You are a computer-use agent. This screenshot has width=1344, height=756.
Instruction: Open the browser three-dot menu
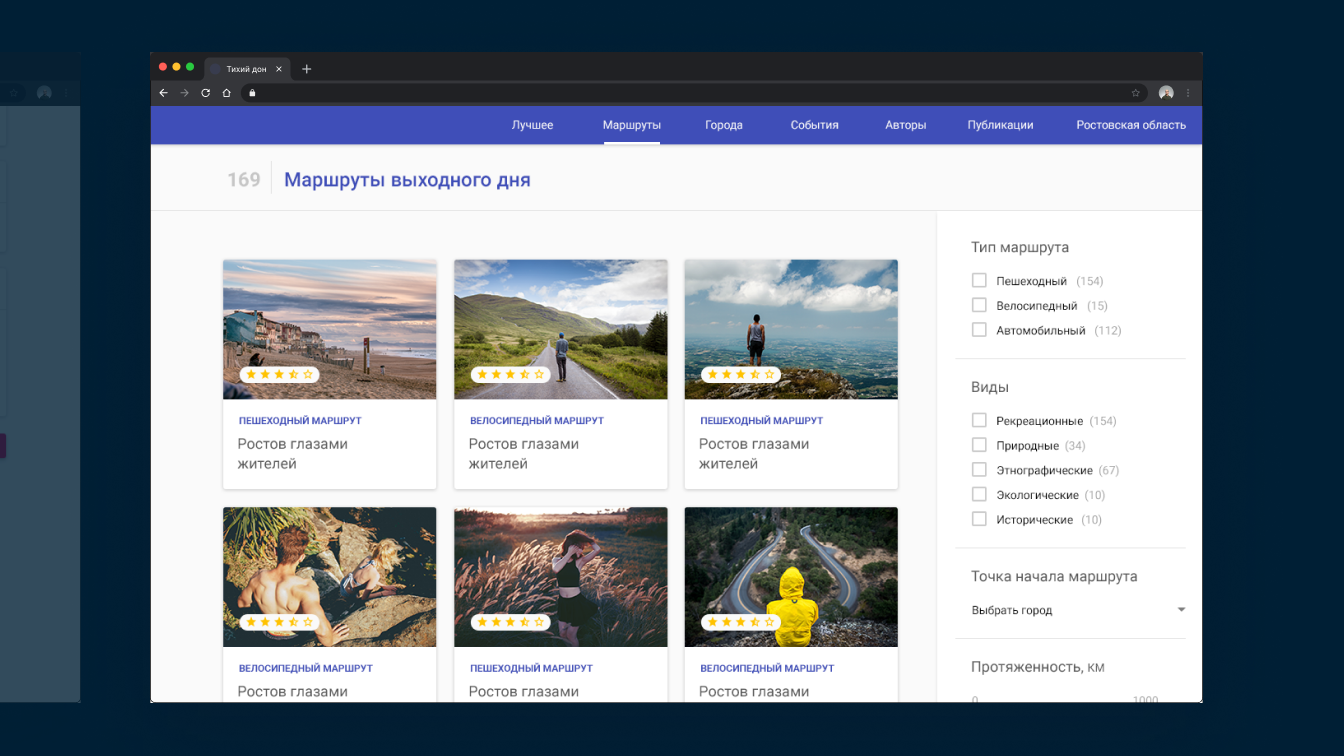pos(1188,93)
